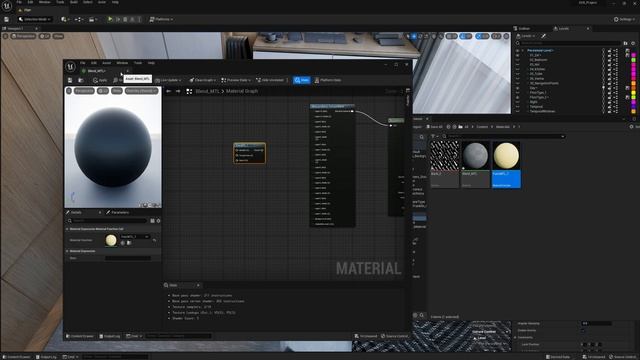The image size is (640, 360).
Task: Open the Window menu in the material editor
Action: (122, 63)
